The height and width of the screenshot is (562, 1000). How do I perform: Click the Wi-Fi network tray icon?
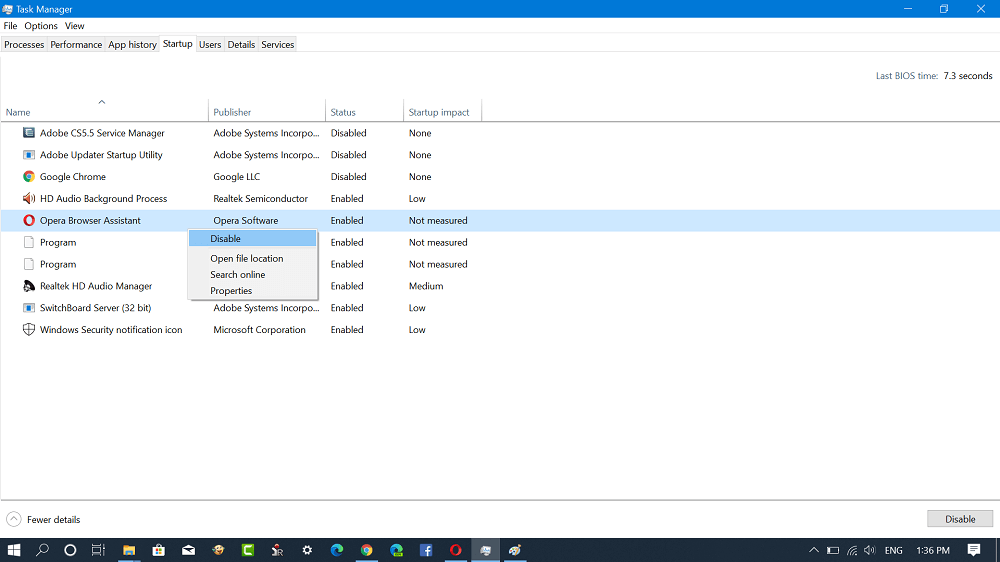[x=852, y=550]
